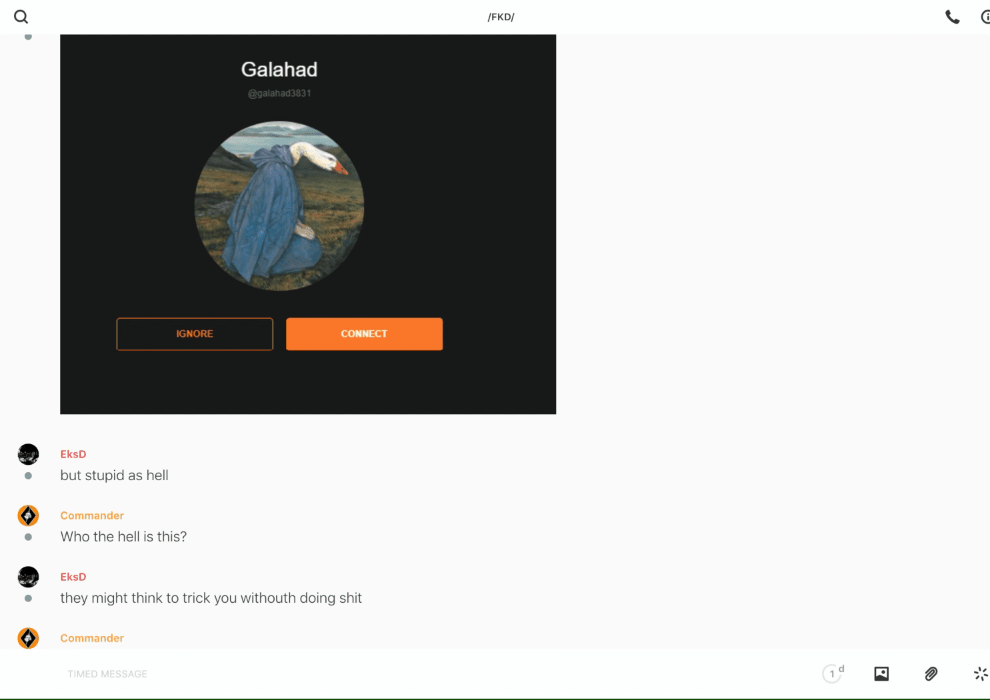Image resolution: width=990 pixels, height=700 pixels.
Task: Click EksD's avatar beside 'but stupid as hell'
Action: pos(28,455)
